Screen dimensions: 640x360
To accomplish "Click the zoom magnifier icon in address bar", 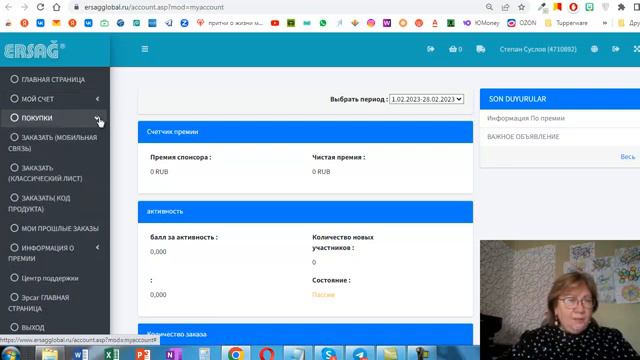I will point(489,7).
